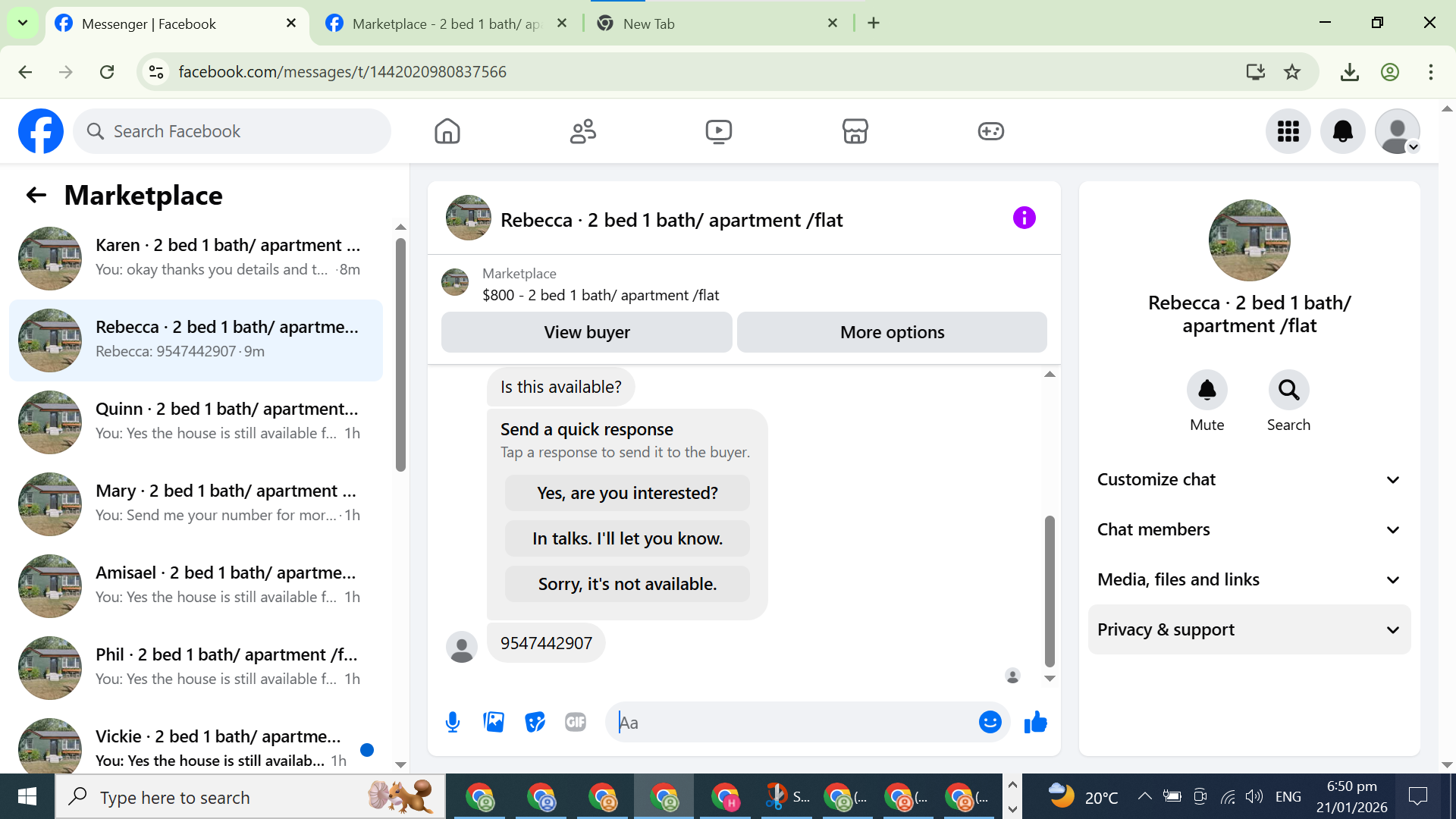Mute the Rebecca conversation
Screen dimensions: 1456x819
coord(1207,391)
